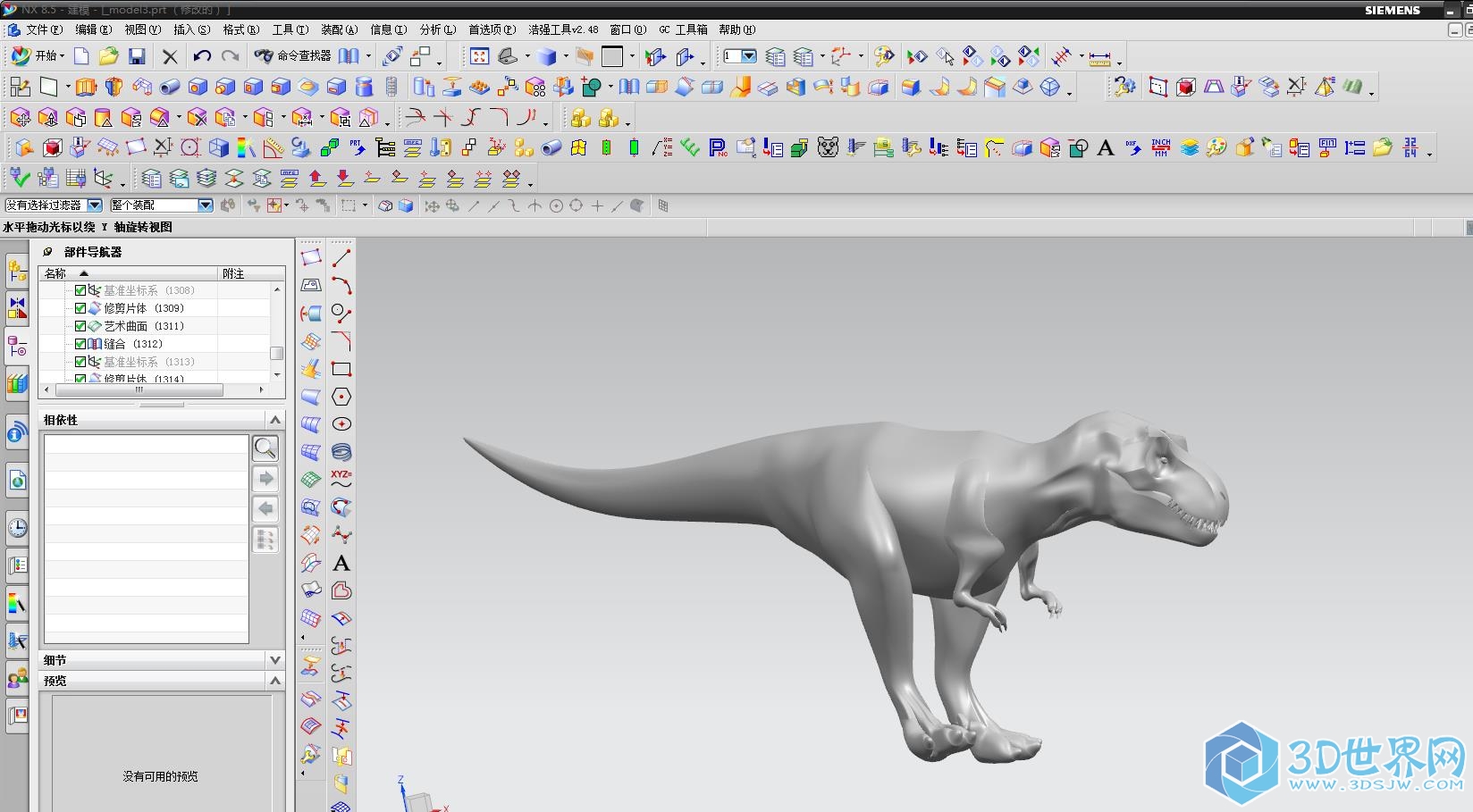Select the Arc sketch tool

[341, 286]
